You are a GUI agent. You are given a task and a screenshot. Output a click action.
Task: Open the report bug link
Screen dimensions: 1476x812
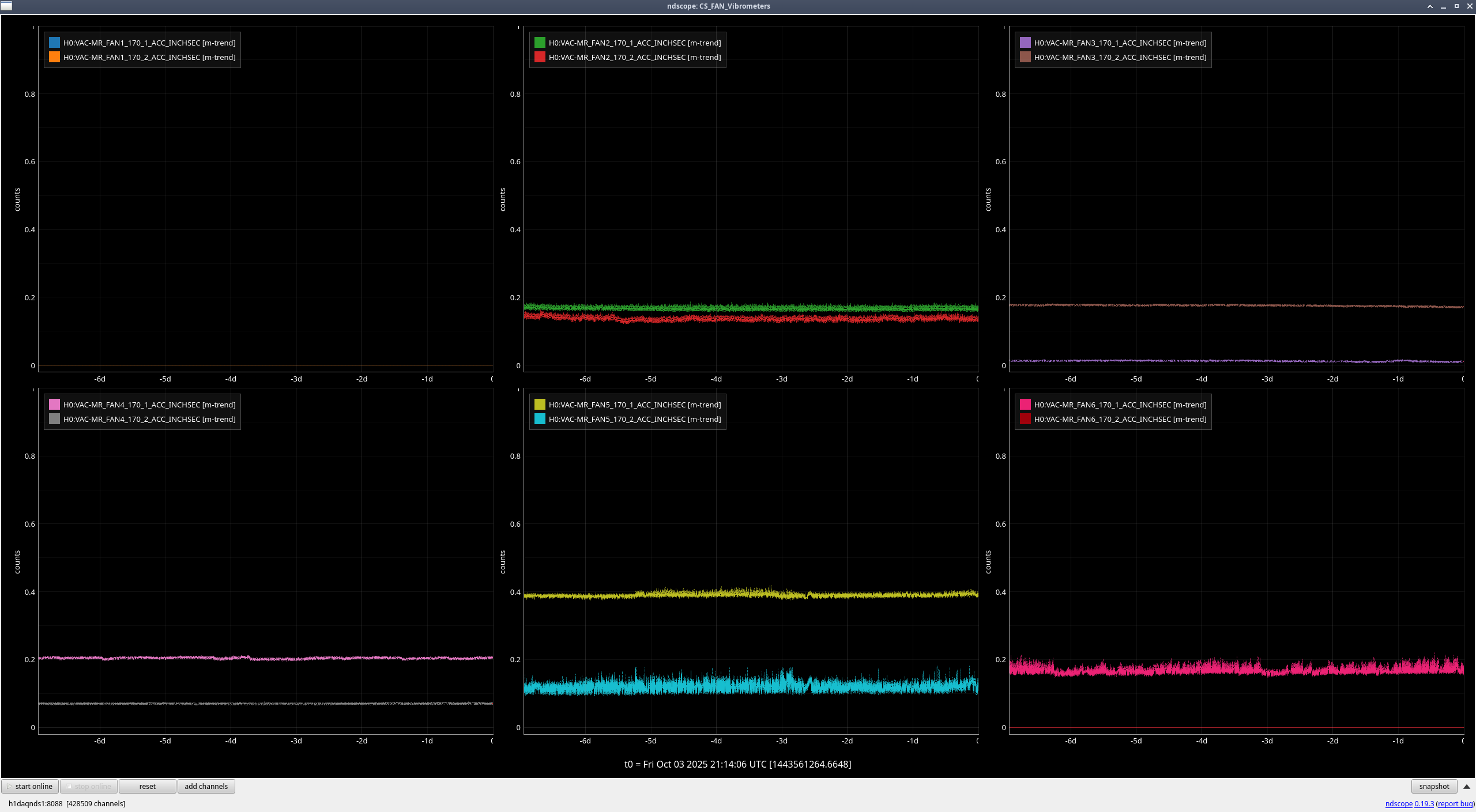click(1455, 804)
